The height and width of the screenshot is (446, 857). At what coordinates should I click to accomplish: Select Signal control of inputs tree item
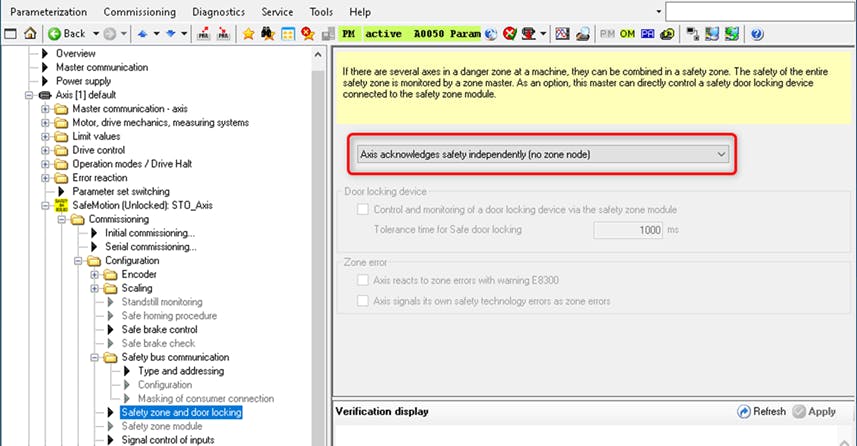(168, 440)
